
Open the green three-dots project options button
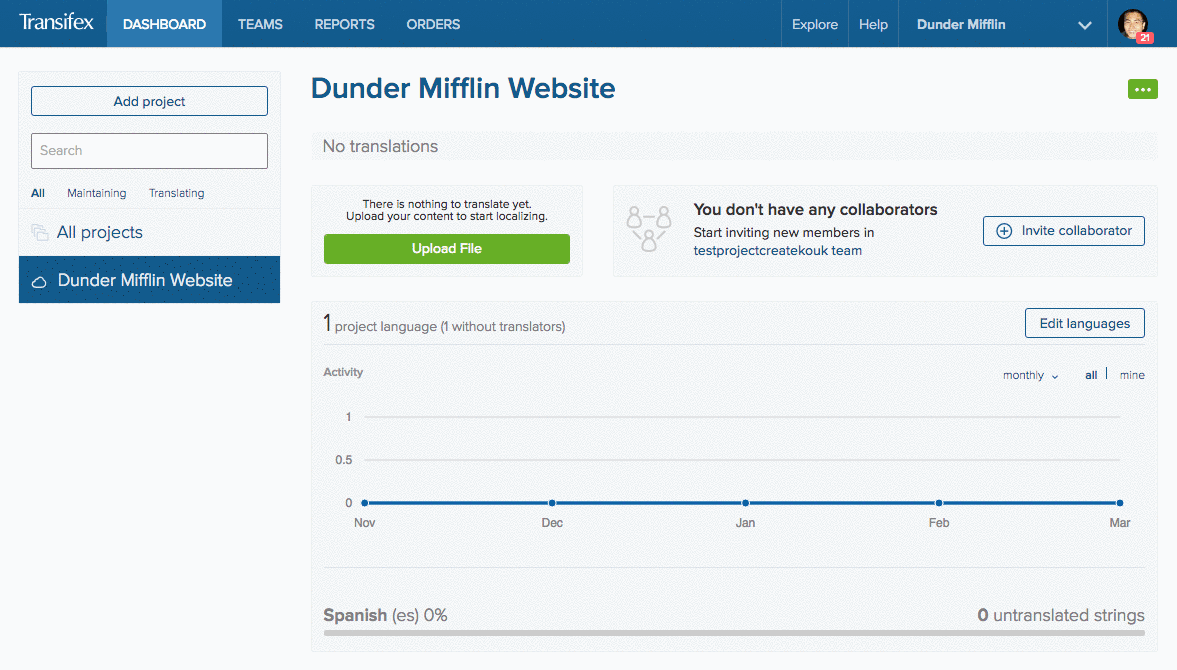[x=1142, y=89]
